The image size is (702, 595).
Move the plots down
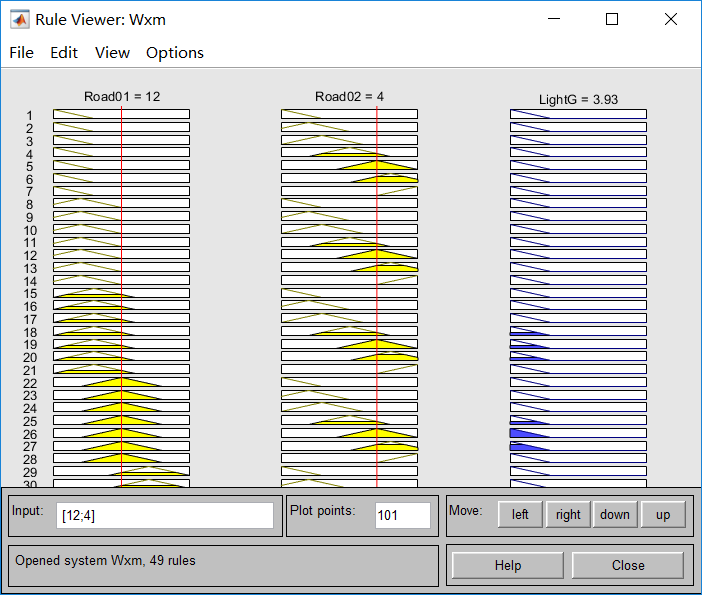615,514
